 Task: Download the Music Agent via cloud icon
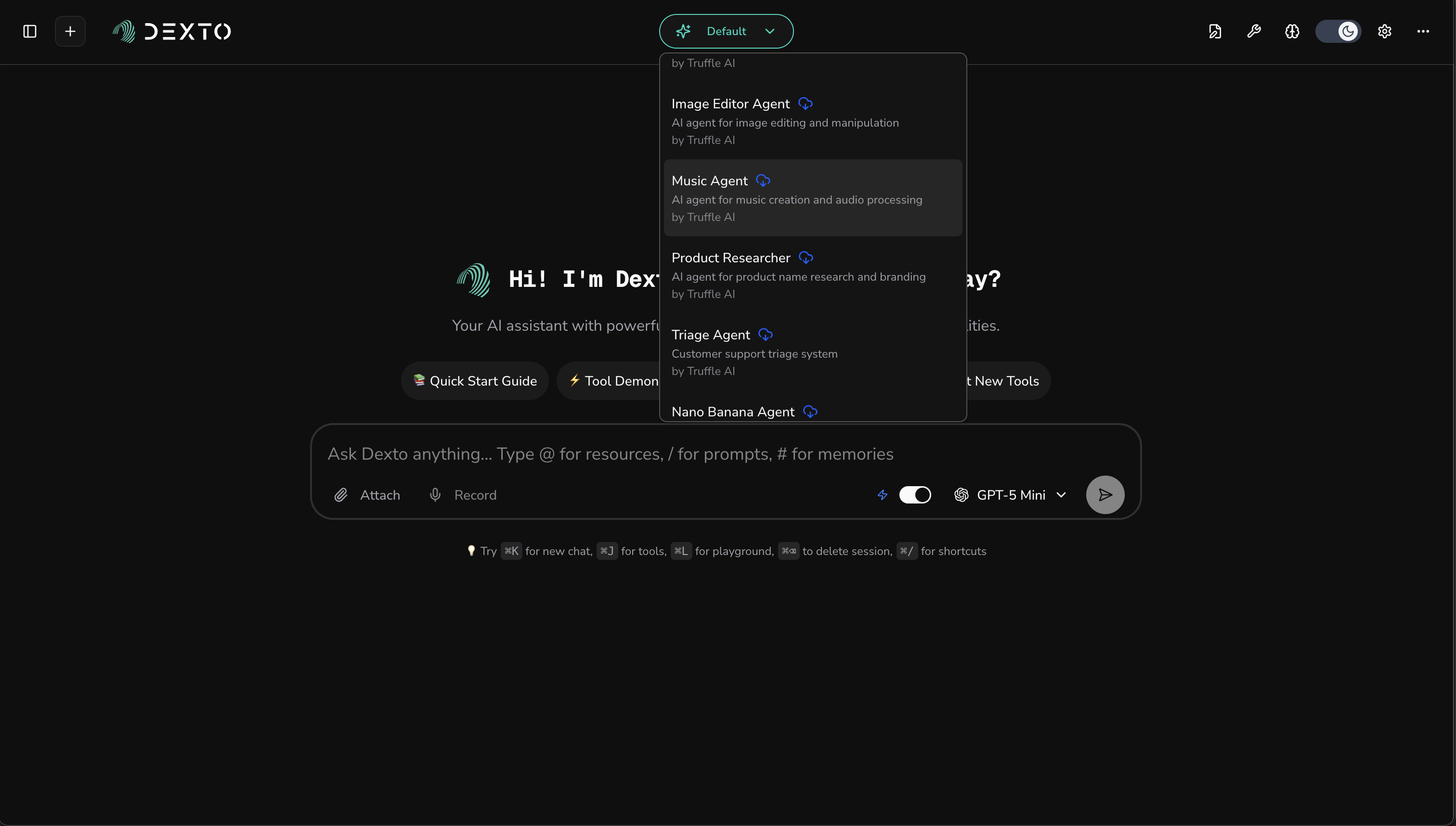click(763, 181)
